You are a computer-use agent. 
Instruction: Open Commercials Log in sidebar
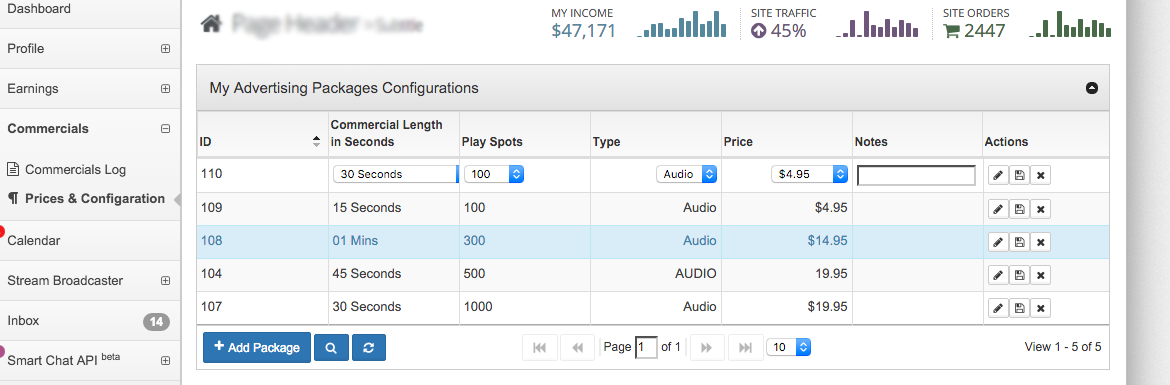pyautogui.click(x=75, y=169)
